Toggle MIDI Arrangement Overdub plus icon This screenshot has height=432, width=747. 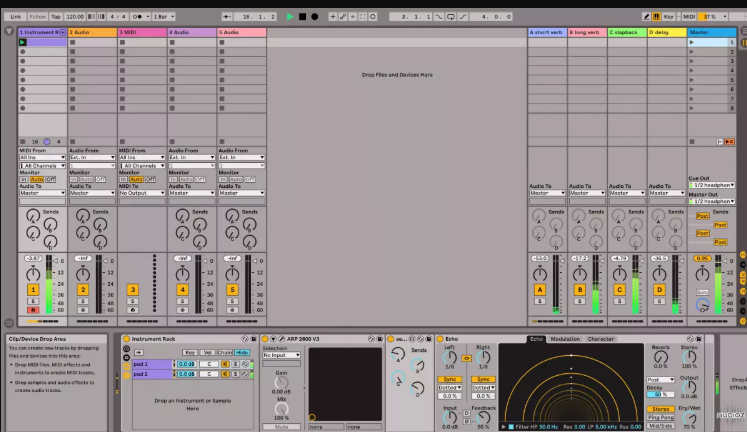(333, 17)
